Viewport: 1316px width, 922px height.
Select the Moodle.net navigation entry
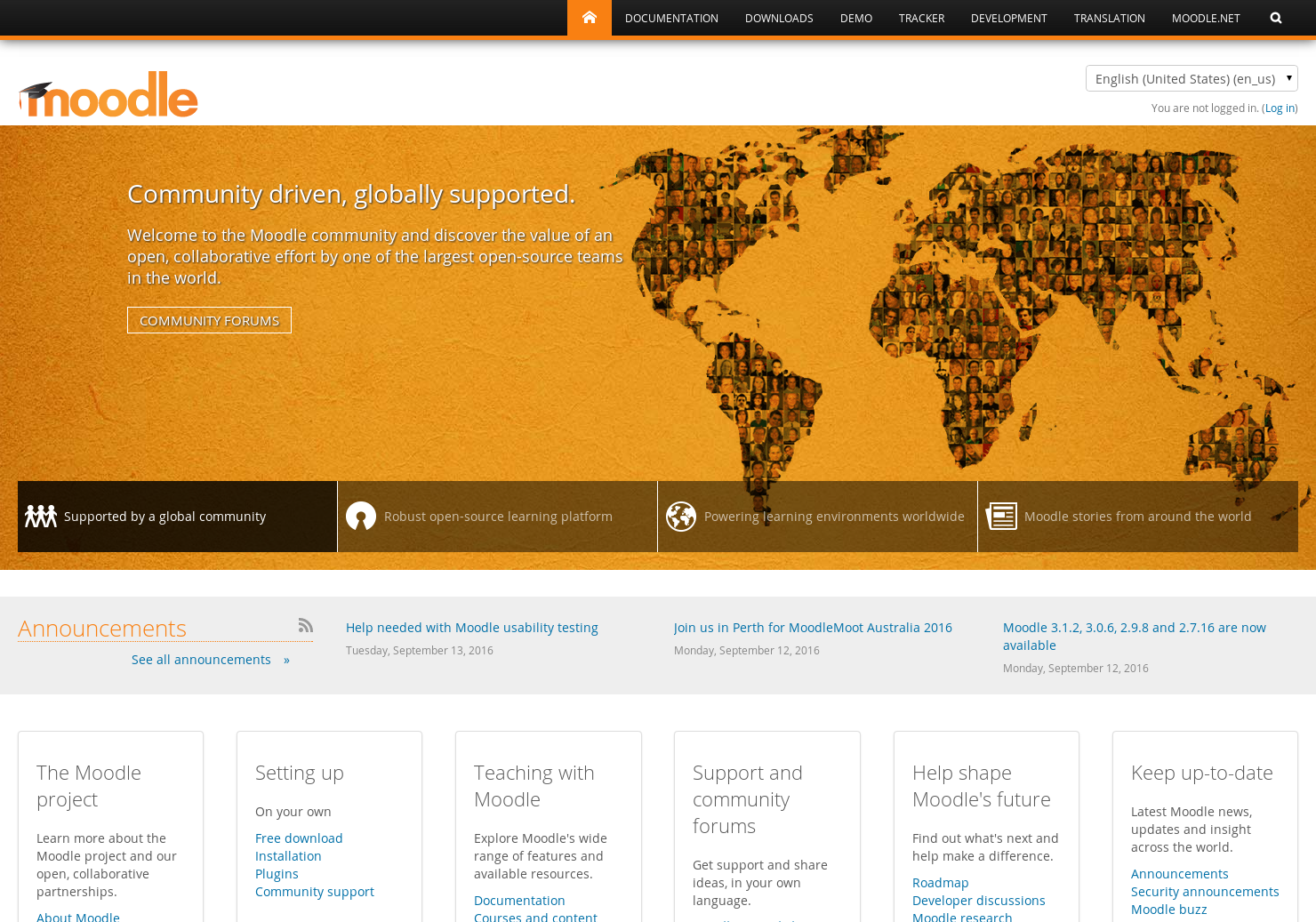tap(1206, 17)
